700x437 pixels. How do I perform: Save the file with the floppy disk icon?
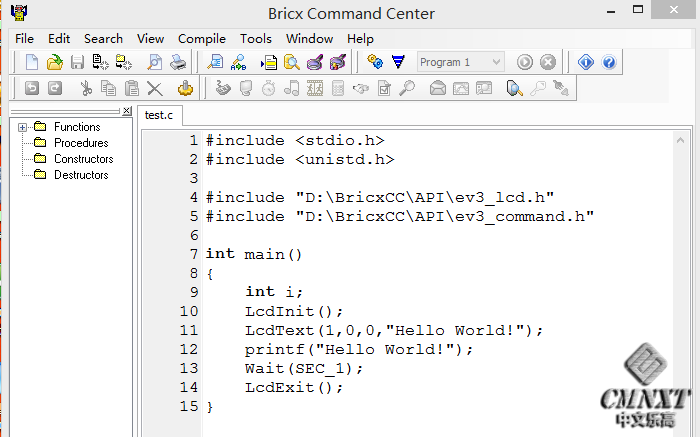[77, 62]
